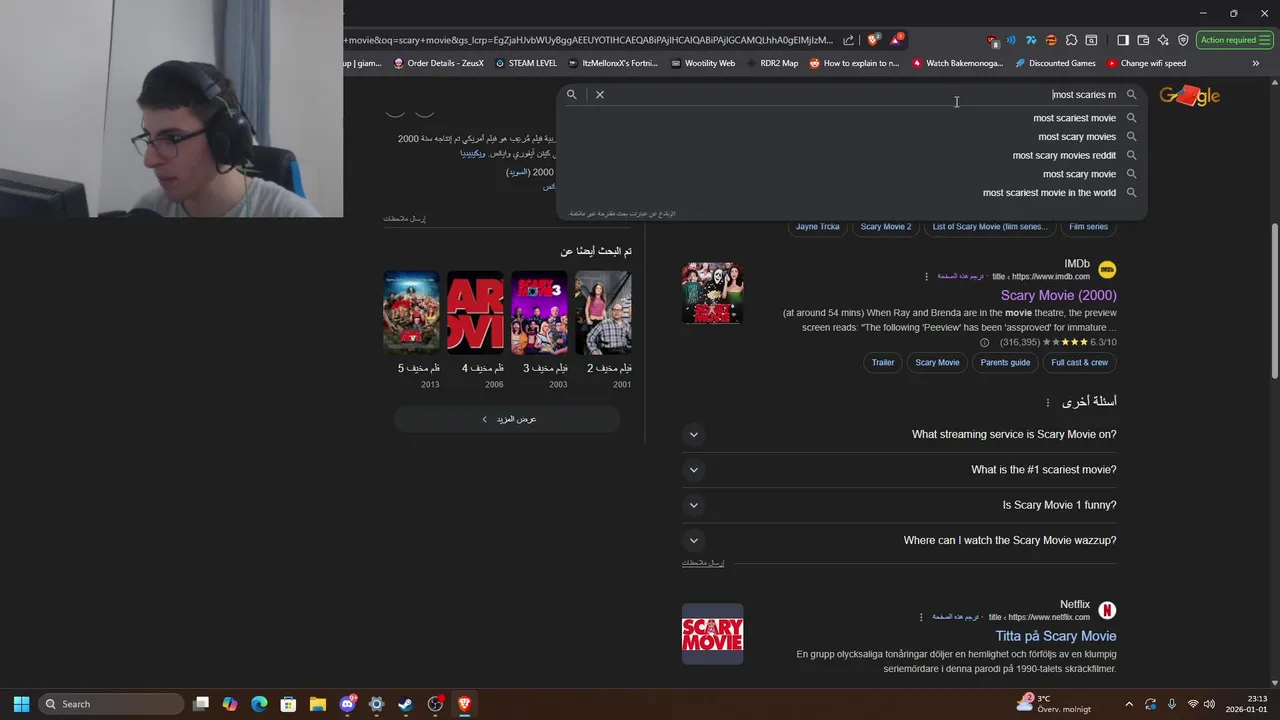Click the 'Full cast & crew' chip

tap(1080, 362)
